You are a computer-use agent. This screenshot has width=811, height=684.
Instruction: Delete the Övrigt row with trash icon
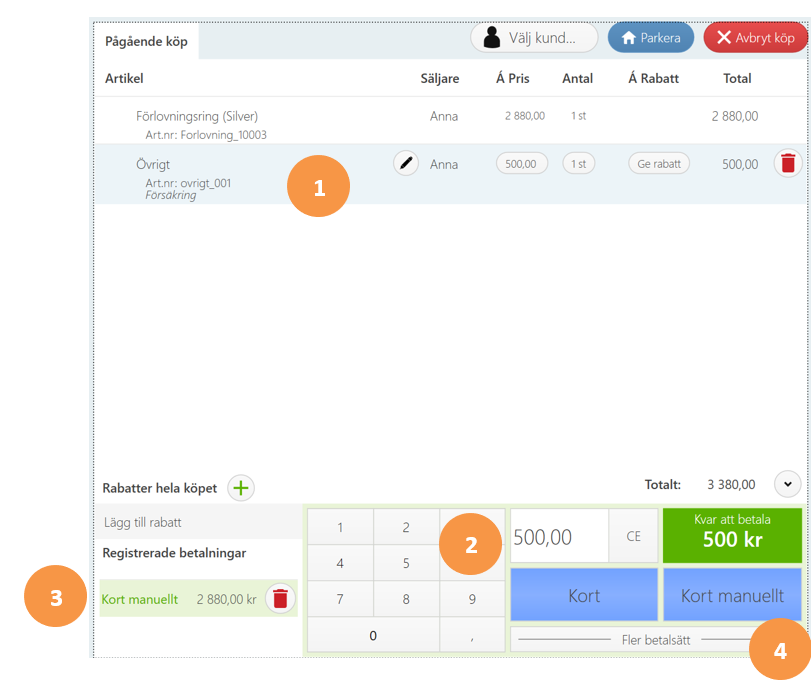[788, 163]
